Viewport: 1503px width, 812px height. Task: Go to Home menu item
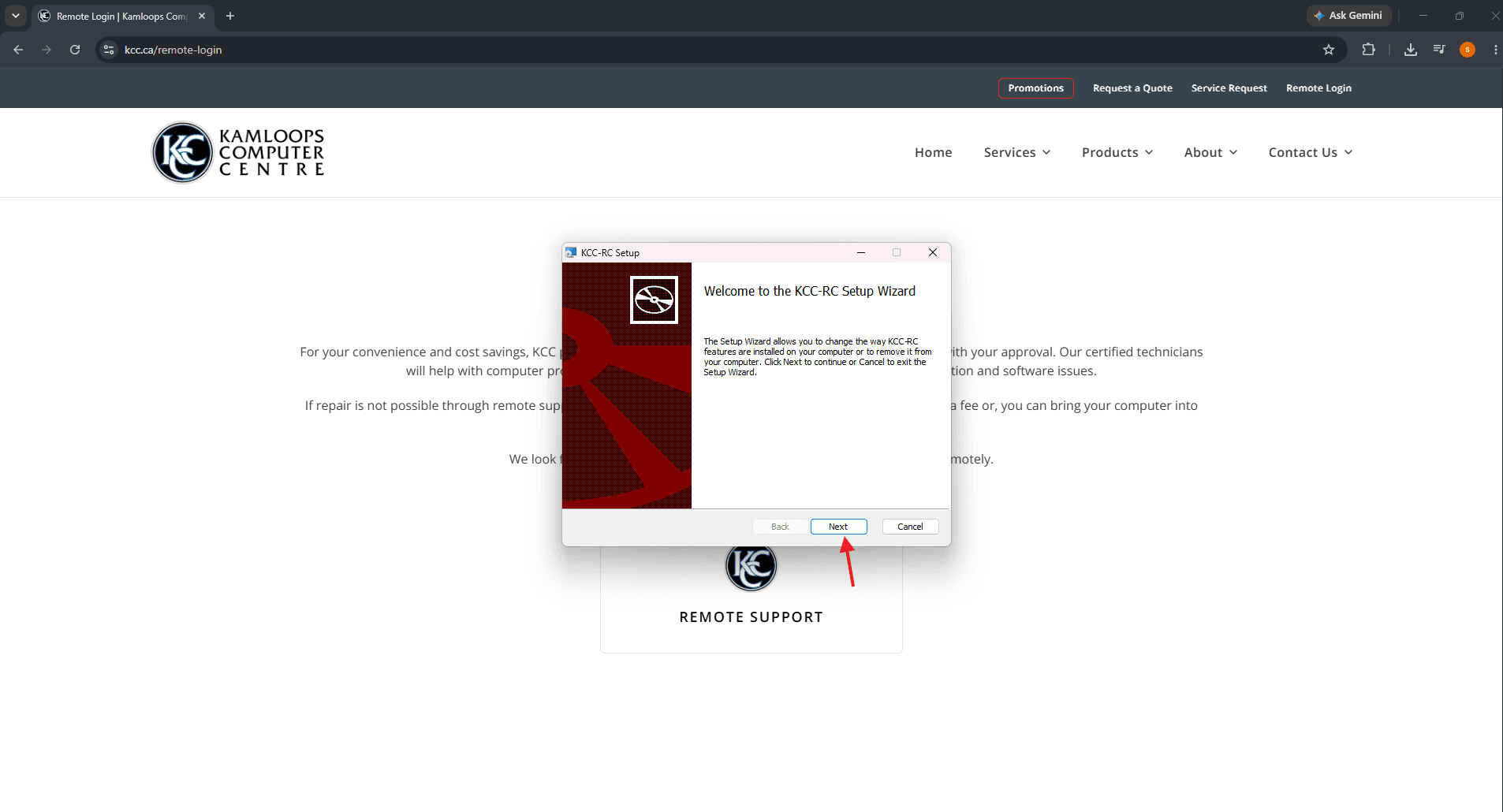point(933,152)
